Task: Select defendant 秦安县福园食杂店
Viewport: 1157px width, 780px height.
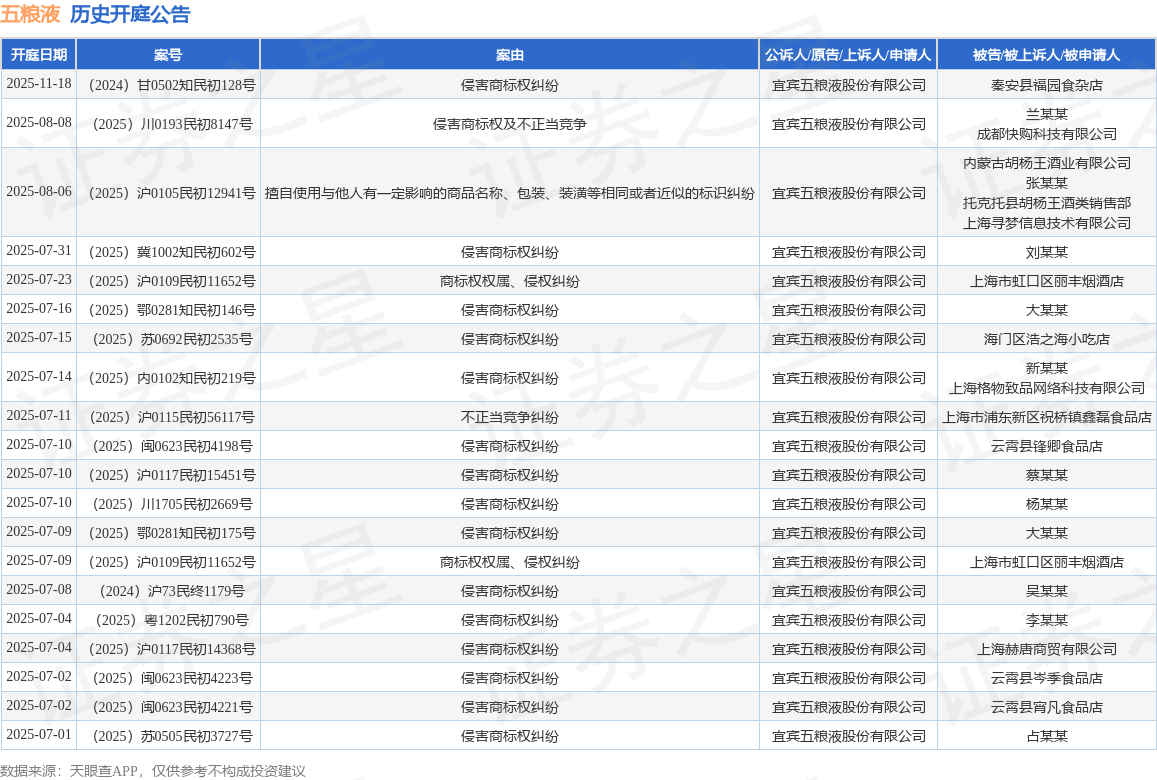Action: click(x=1046, y=85)
